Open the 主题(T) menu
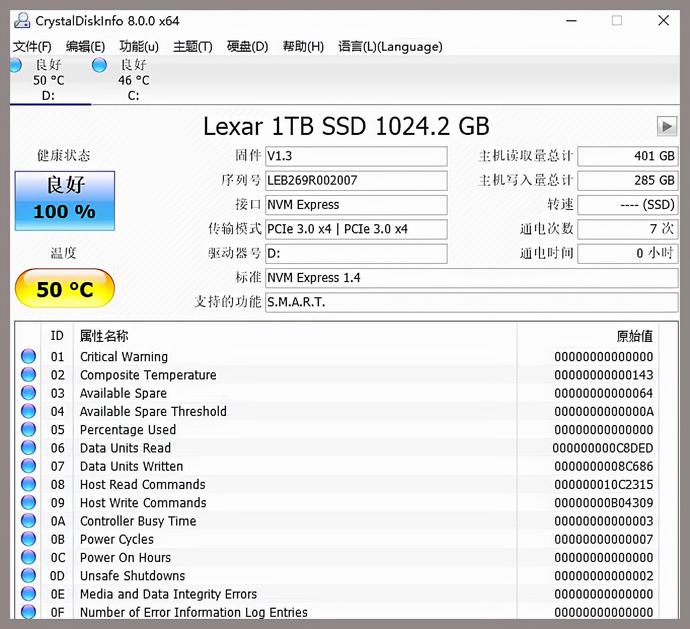The image size is (690, 629). (193, 47)
